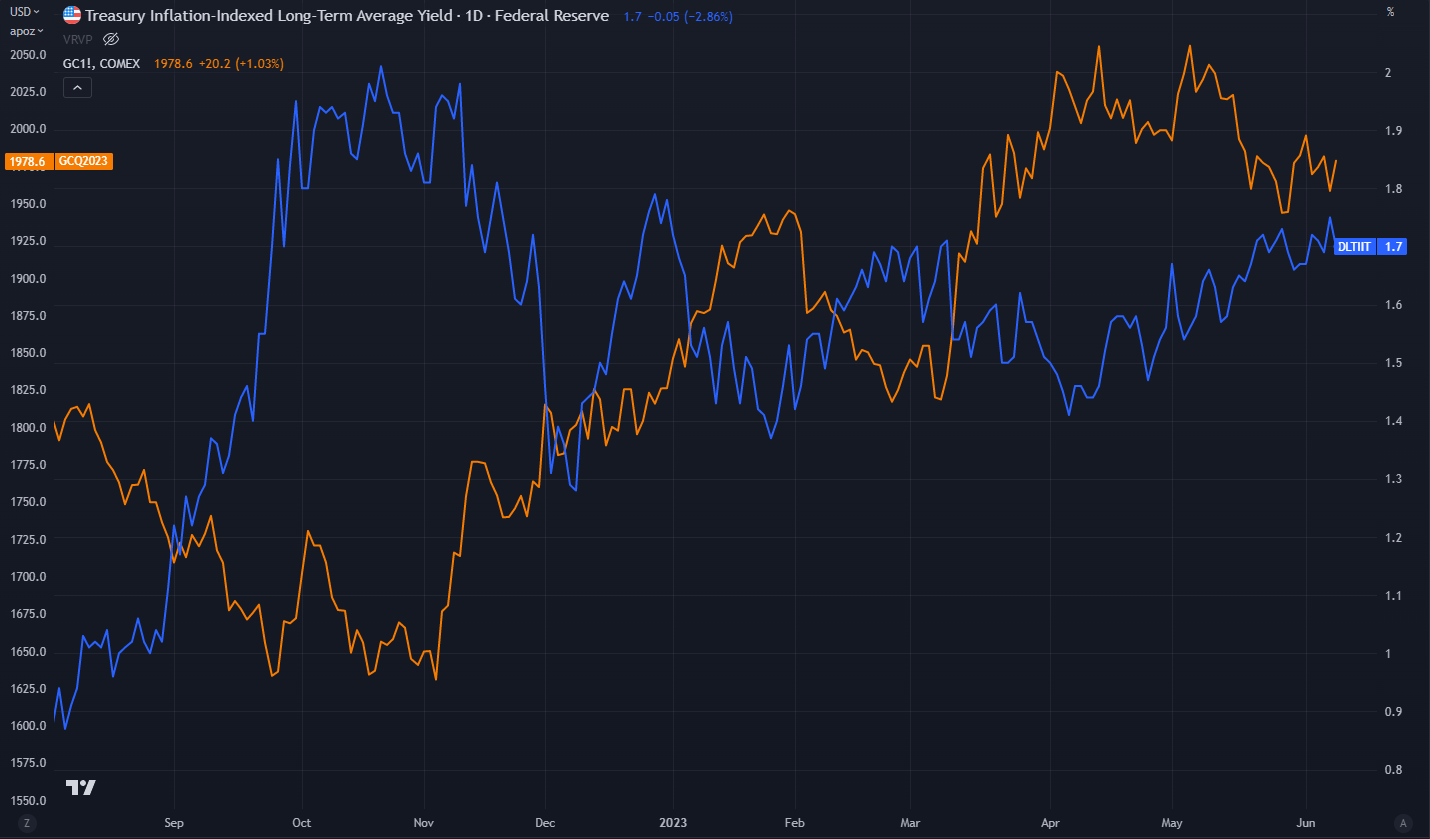Click the 2023 label on time axis

pos(673,823)
